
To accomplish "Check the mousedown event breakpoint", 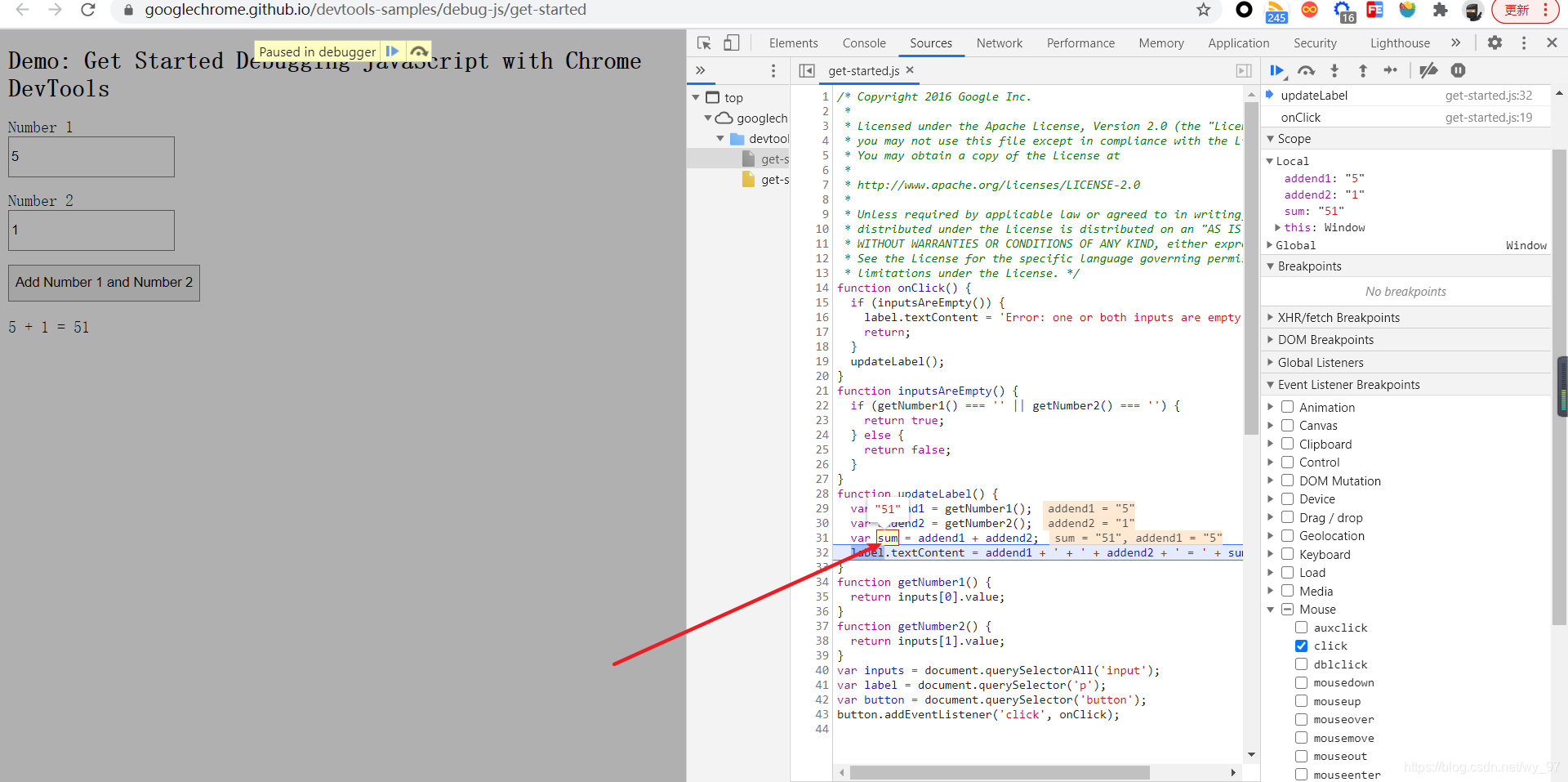I will coord(1302,683).
